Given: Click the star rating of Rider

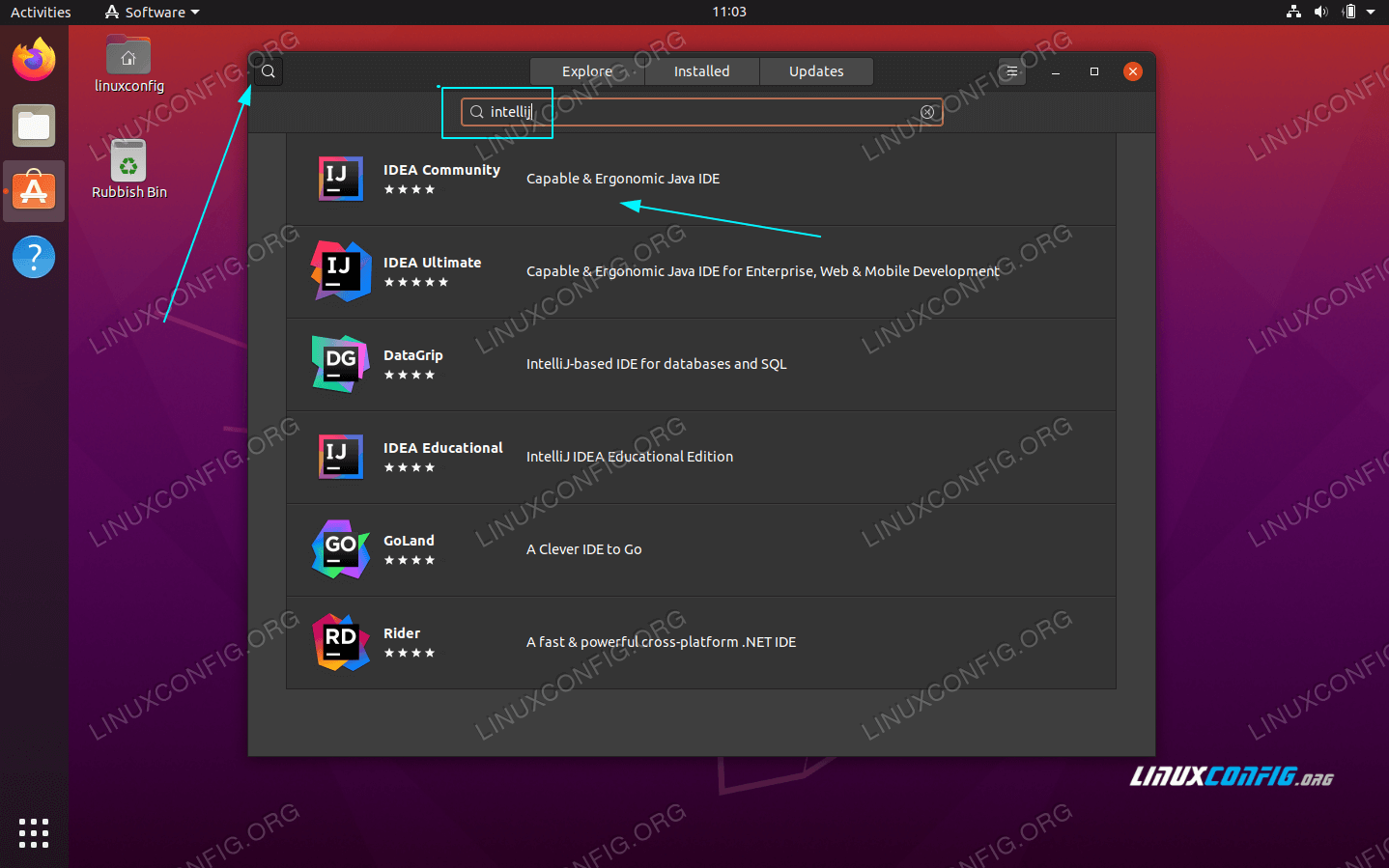Looking at the screenshot, I should (410, 653).
